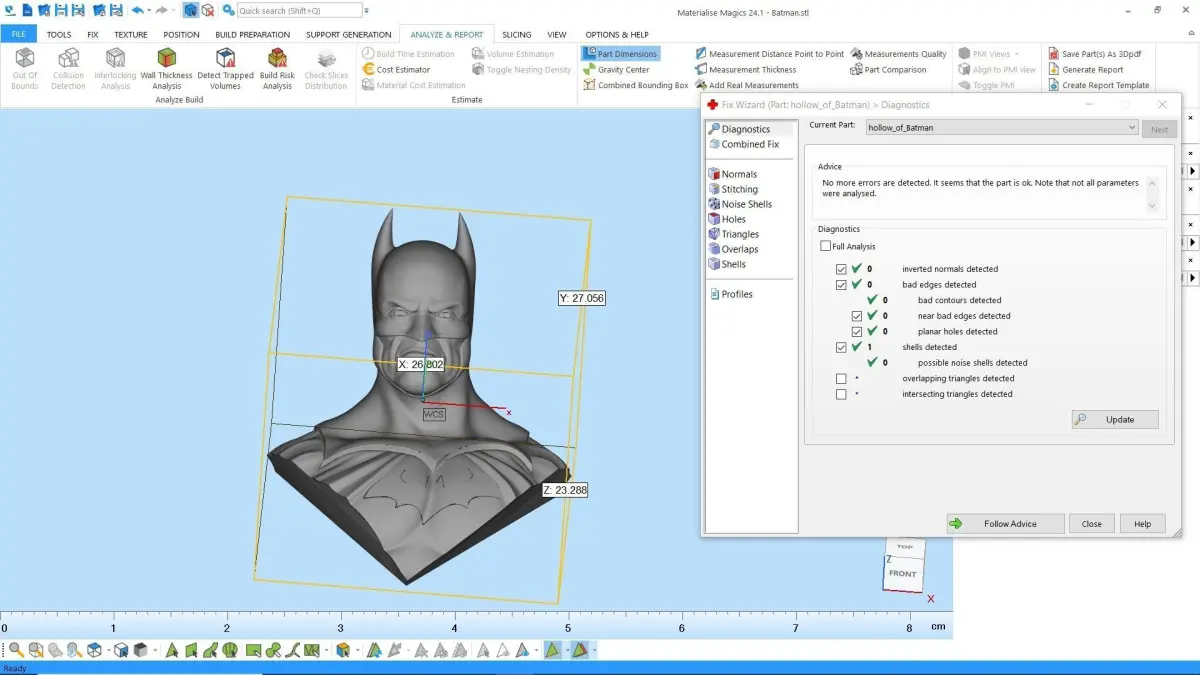Switch to the FIX tab
1200x675 pixels.
[93, 34]
